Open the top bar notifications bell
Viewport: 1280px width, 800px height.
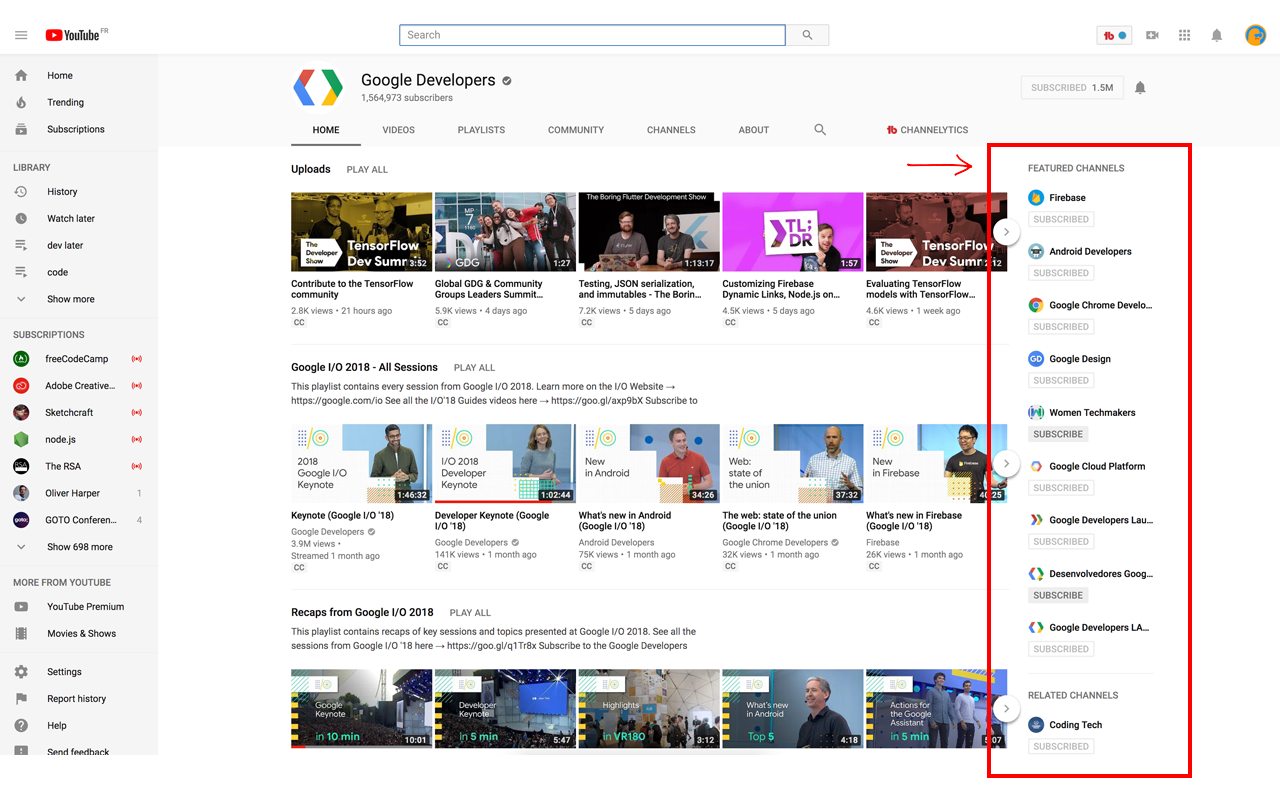click(x=1216, y=35)
